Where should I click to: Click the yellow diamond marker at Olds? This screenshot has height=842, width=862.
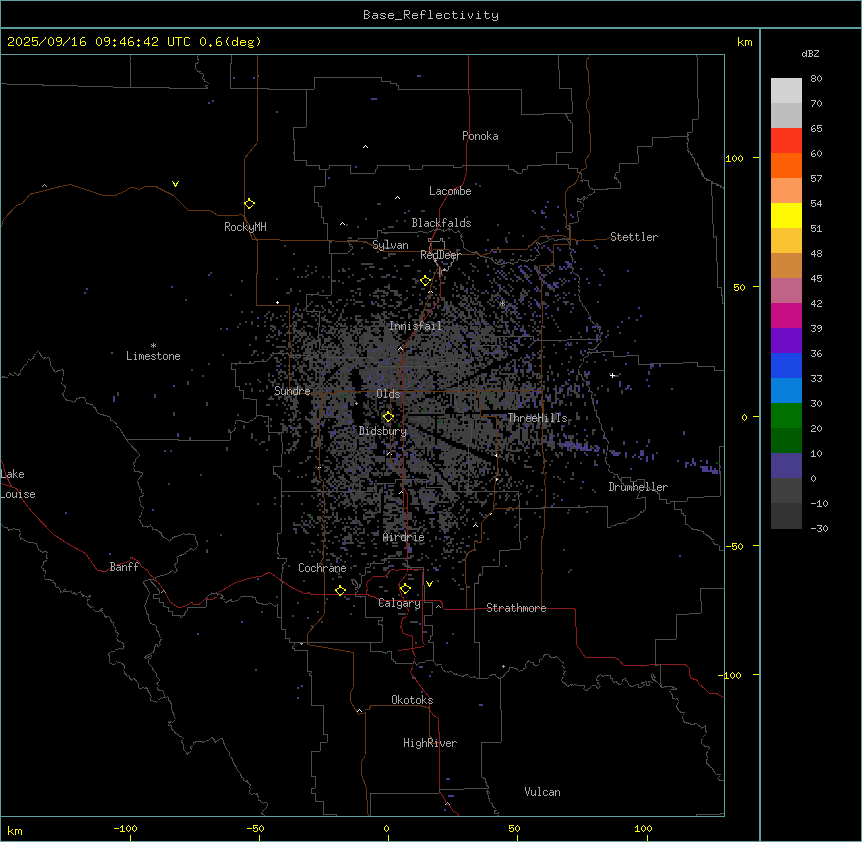click(x=388, y=416)
